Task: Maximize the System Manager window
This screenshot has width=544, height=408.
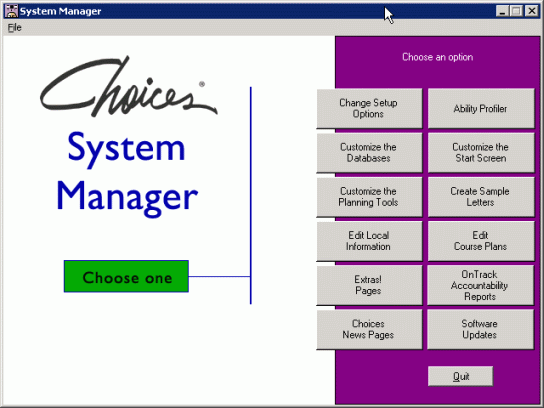Action: 516,11
